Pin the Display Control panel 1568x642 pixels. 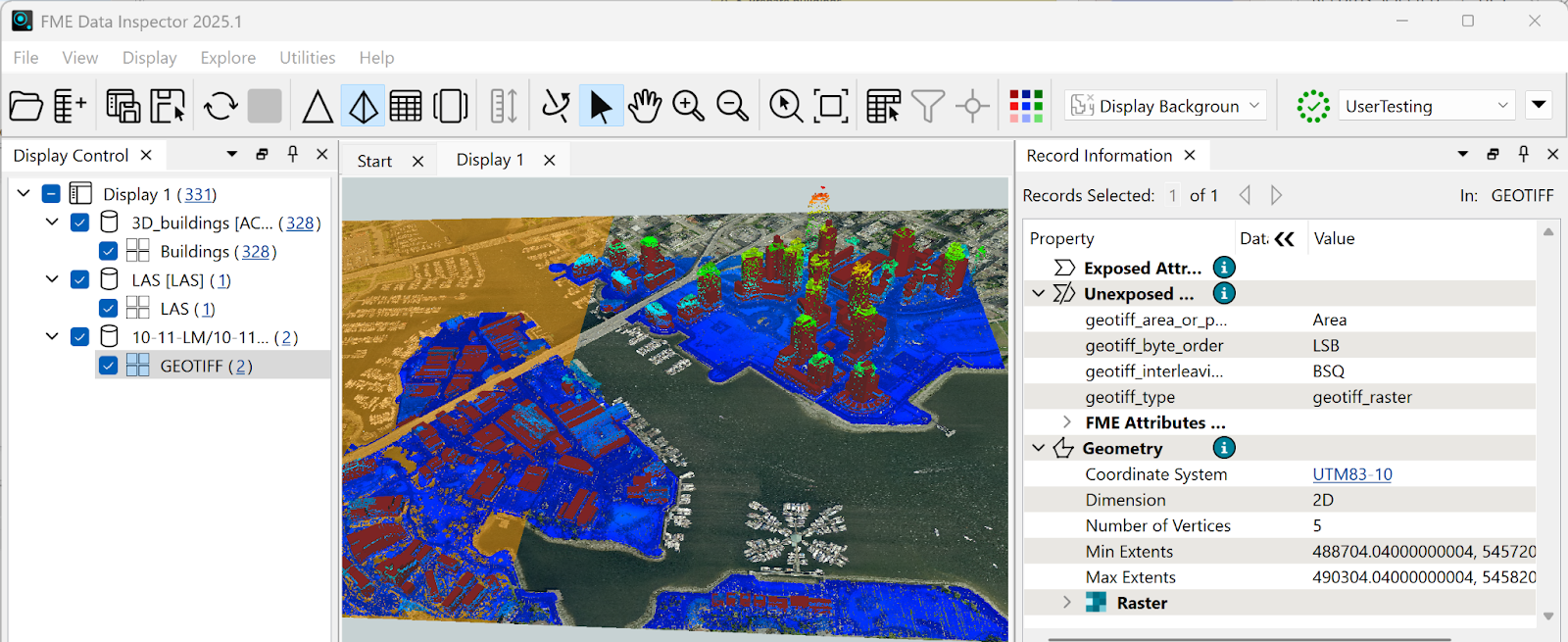click(292, 154)
